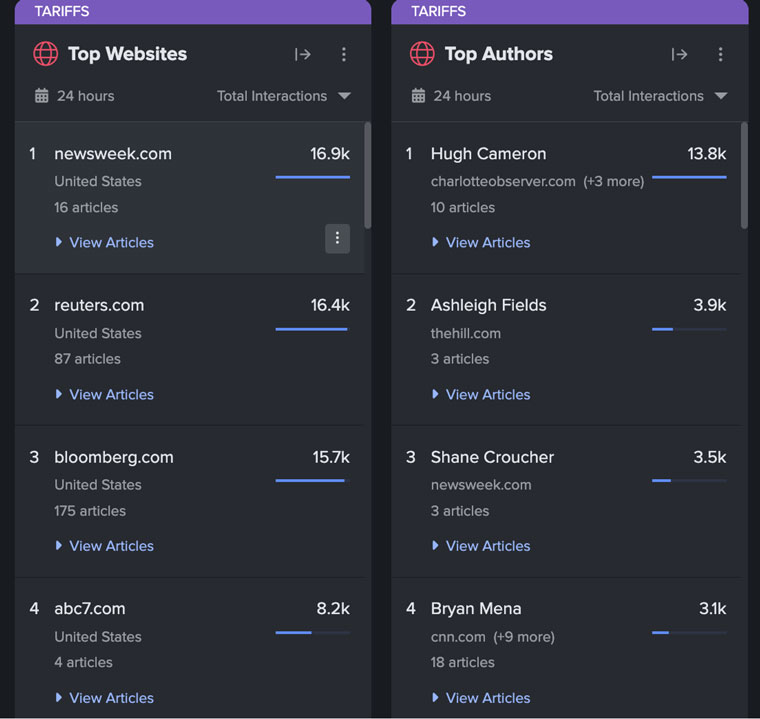Click the 10 articles count
The height and width of the screenshot is (719, 760).
click(463, 208)
